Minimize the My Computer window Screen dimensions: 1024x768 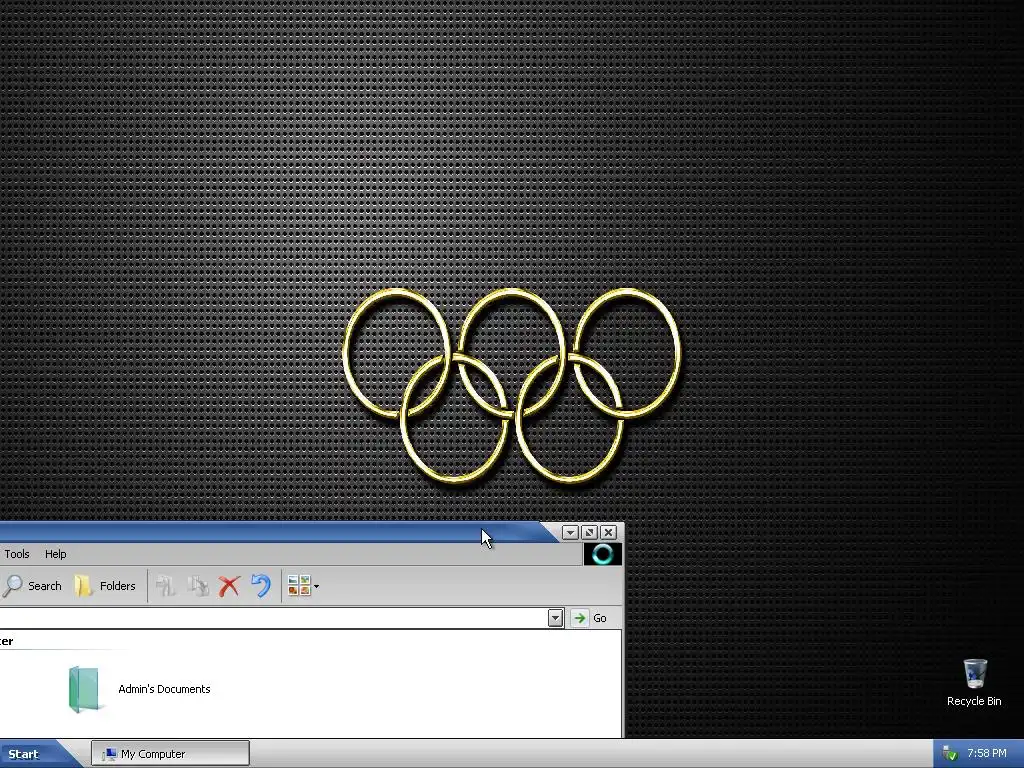click(x=570, y=532)
